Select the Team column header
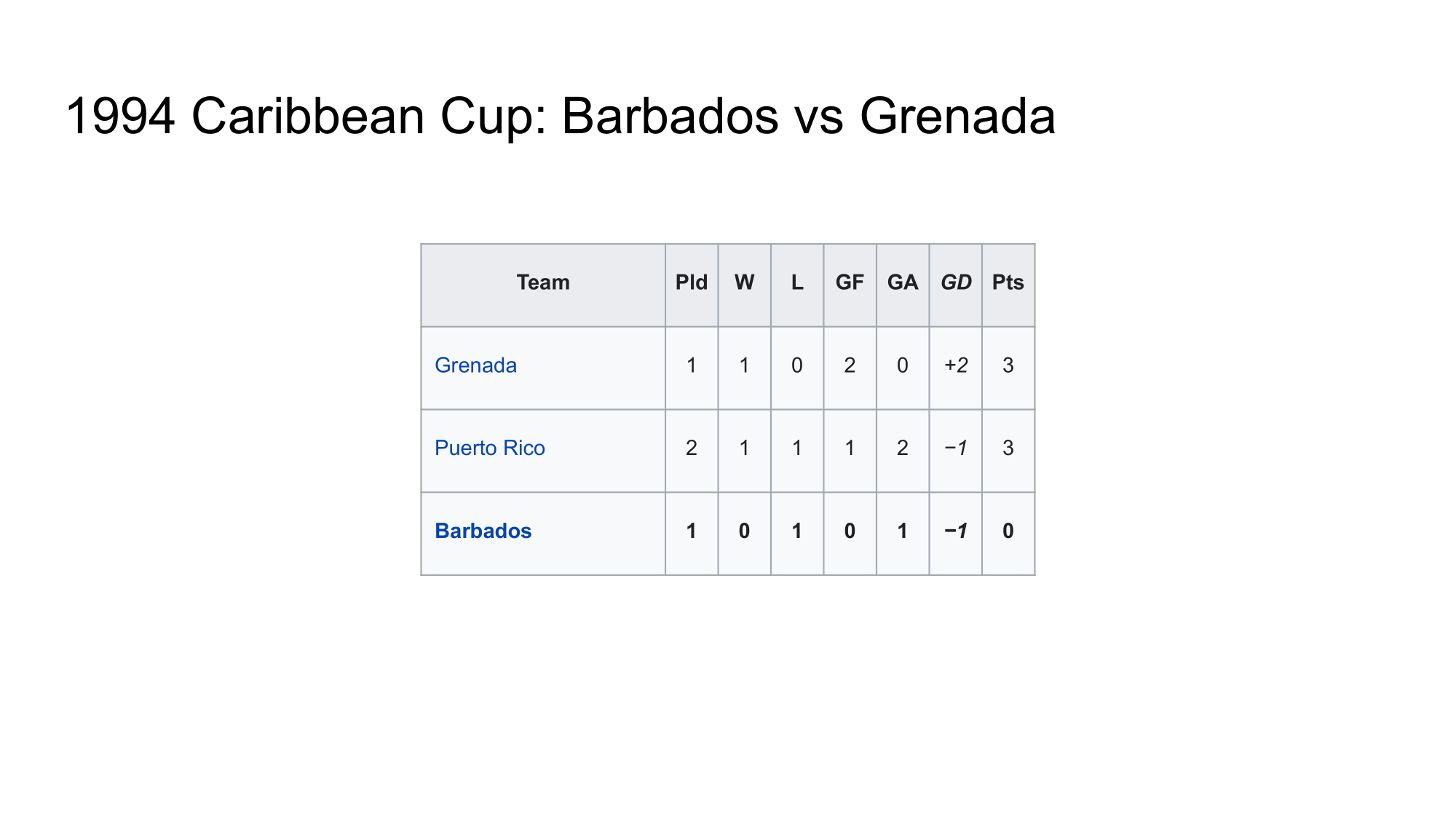This screenshot has height=819, width=1456. (x=543, y=282)
